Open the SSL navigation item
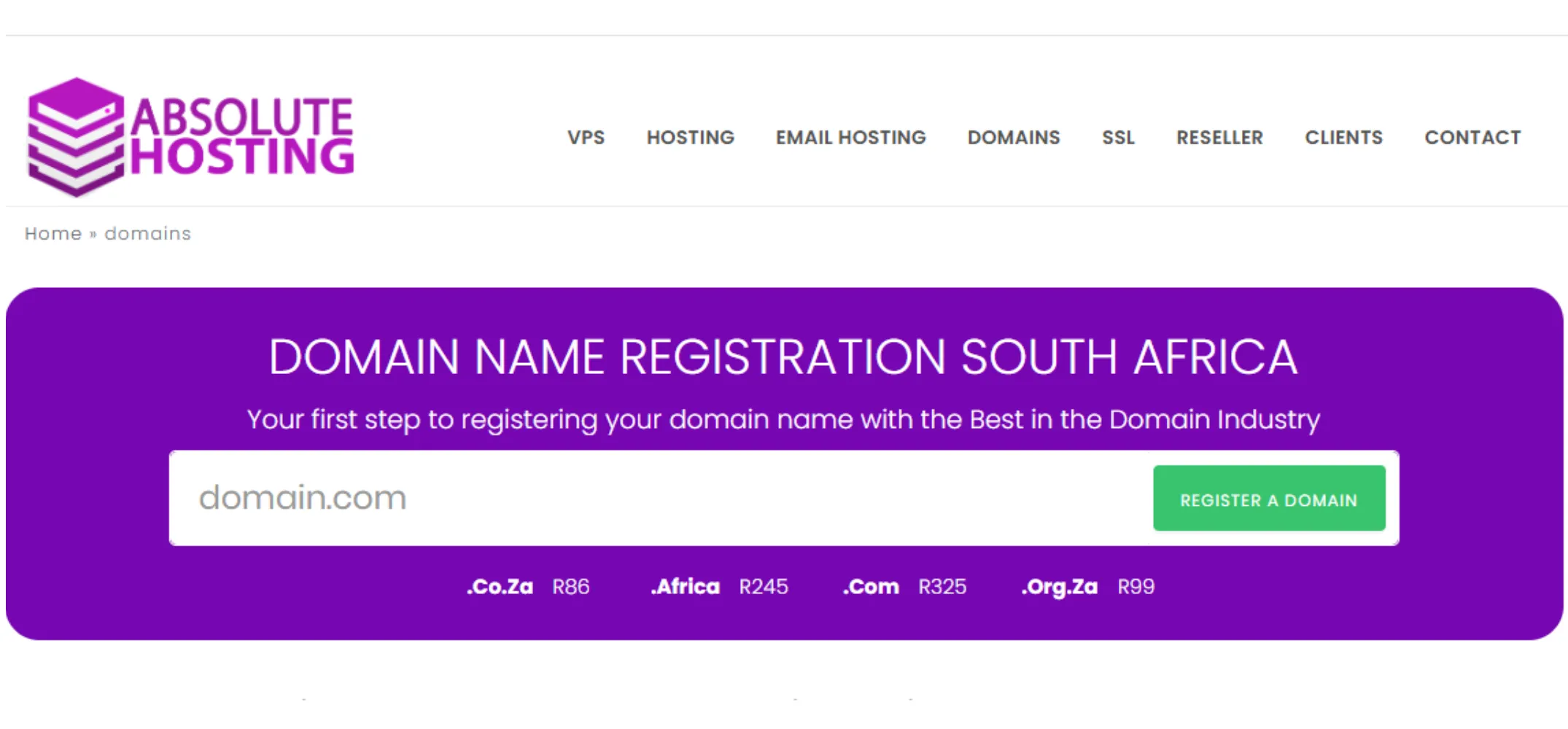This screenshot has height=729, width=1568. coord(1118,137)
